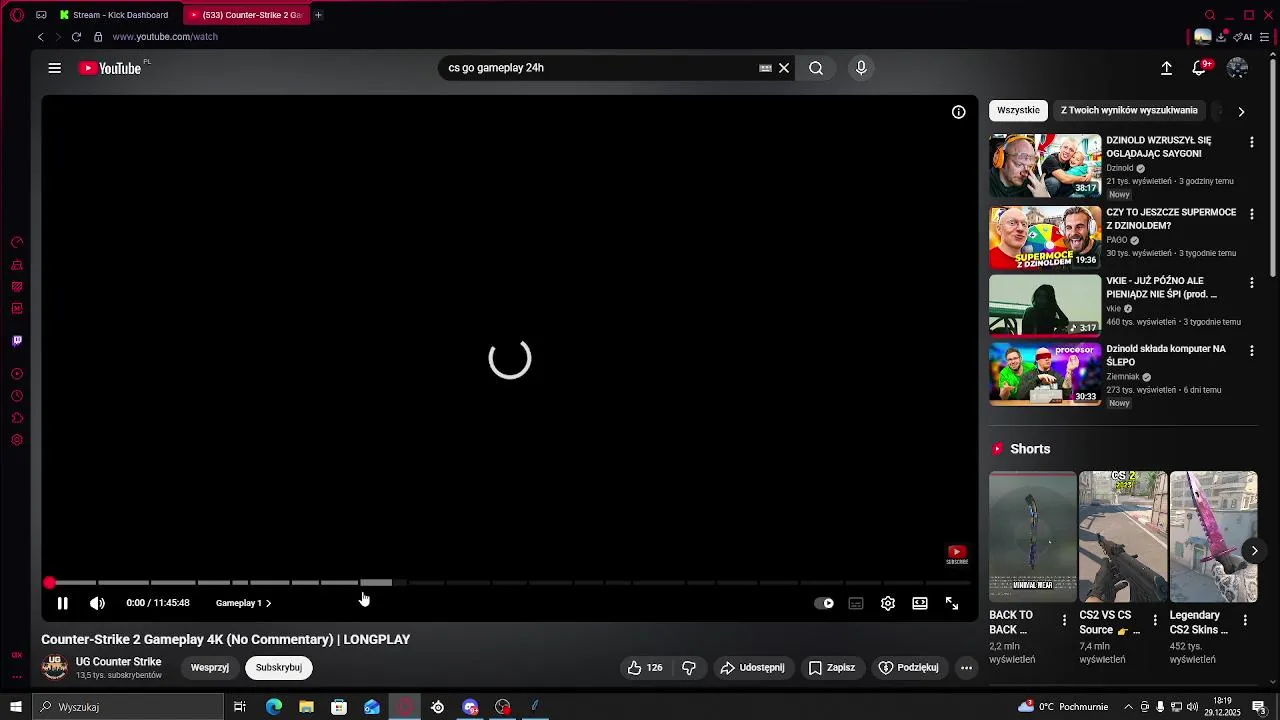Open Opera menu logo
This screenshot has height=720, width=1280.
pyautogui.click(x=17, y=15)
